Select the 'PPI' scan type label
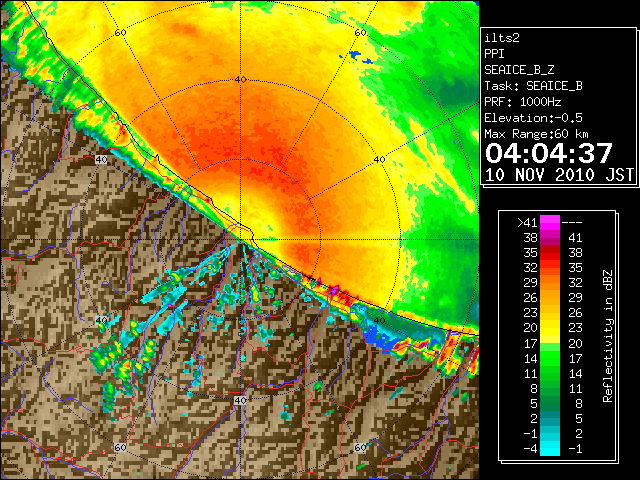 click(494, 54)
